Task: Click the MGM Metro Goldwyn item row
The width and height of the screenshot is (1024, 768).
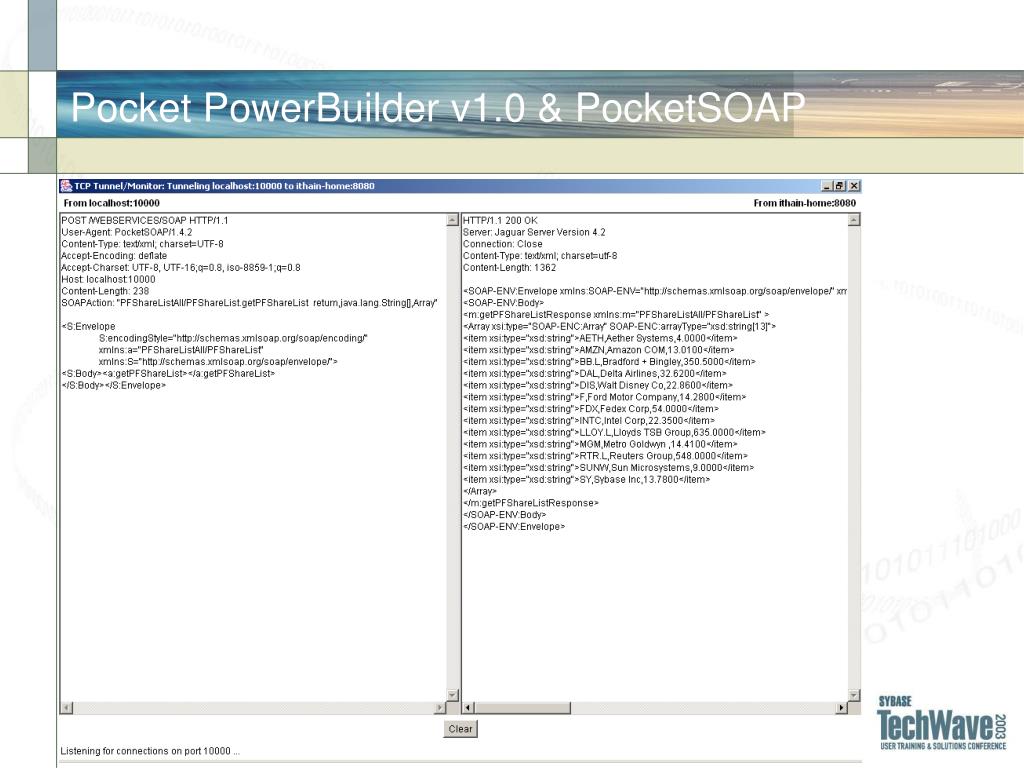Action: tap(600, 444)
